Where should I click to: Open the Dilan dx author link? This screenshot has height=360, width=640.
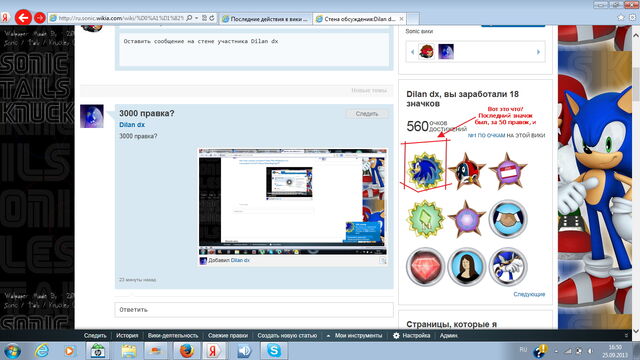(132, 124)
